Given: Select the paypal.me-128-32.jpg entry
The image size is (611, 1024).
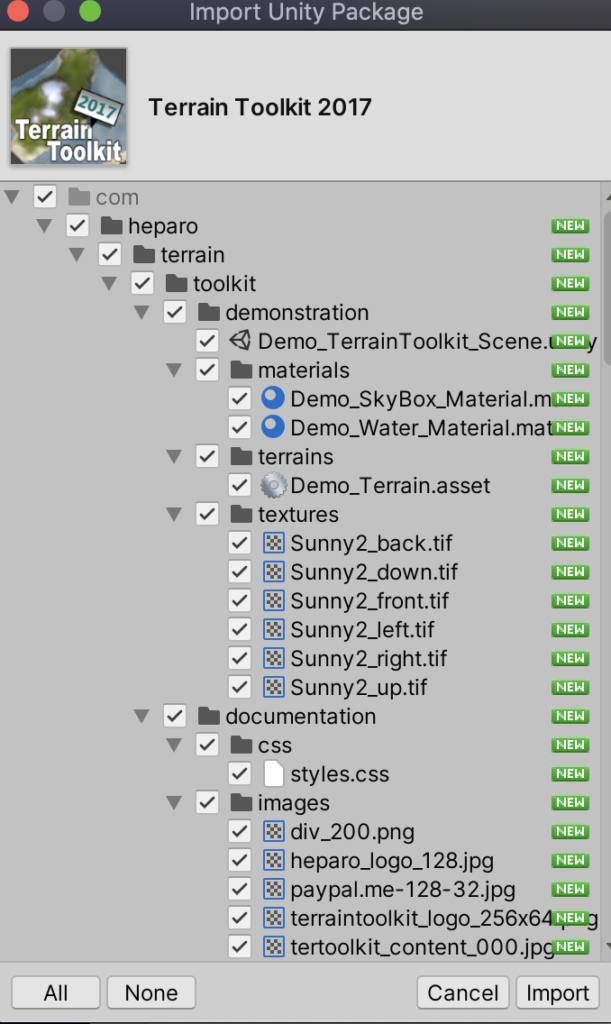Looking at the screenshot, I should point(402,890).
